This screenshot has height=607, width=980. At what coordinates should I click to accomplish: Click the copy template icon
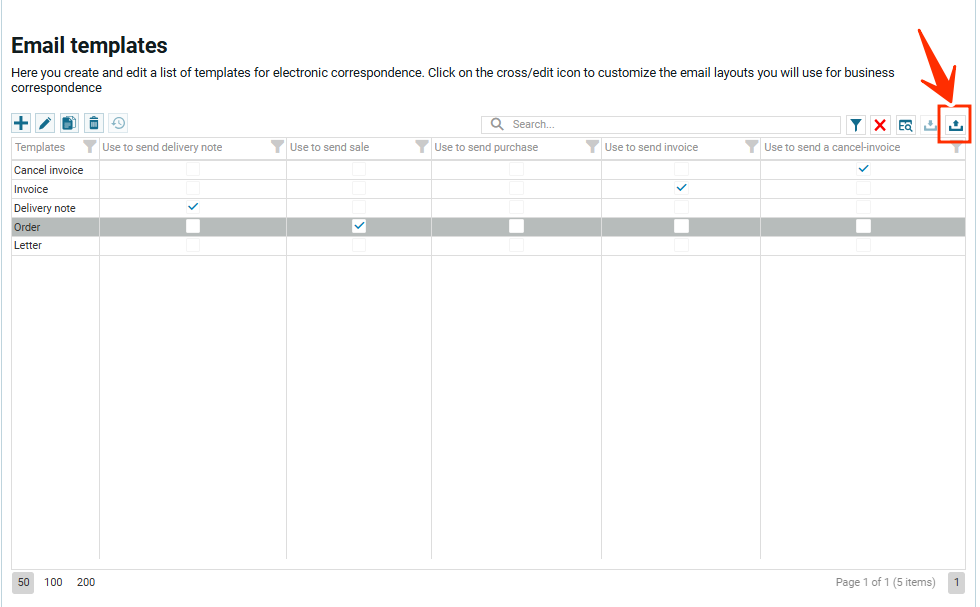(x=69, y=123)
